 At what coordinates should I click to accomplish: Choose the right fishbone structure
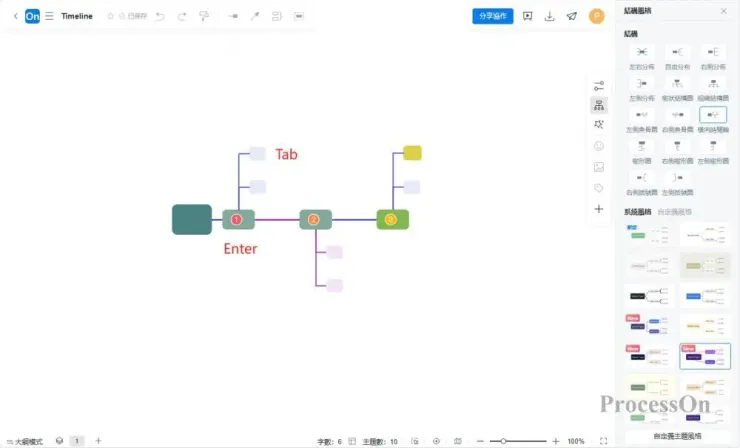tap(677, 119)
